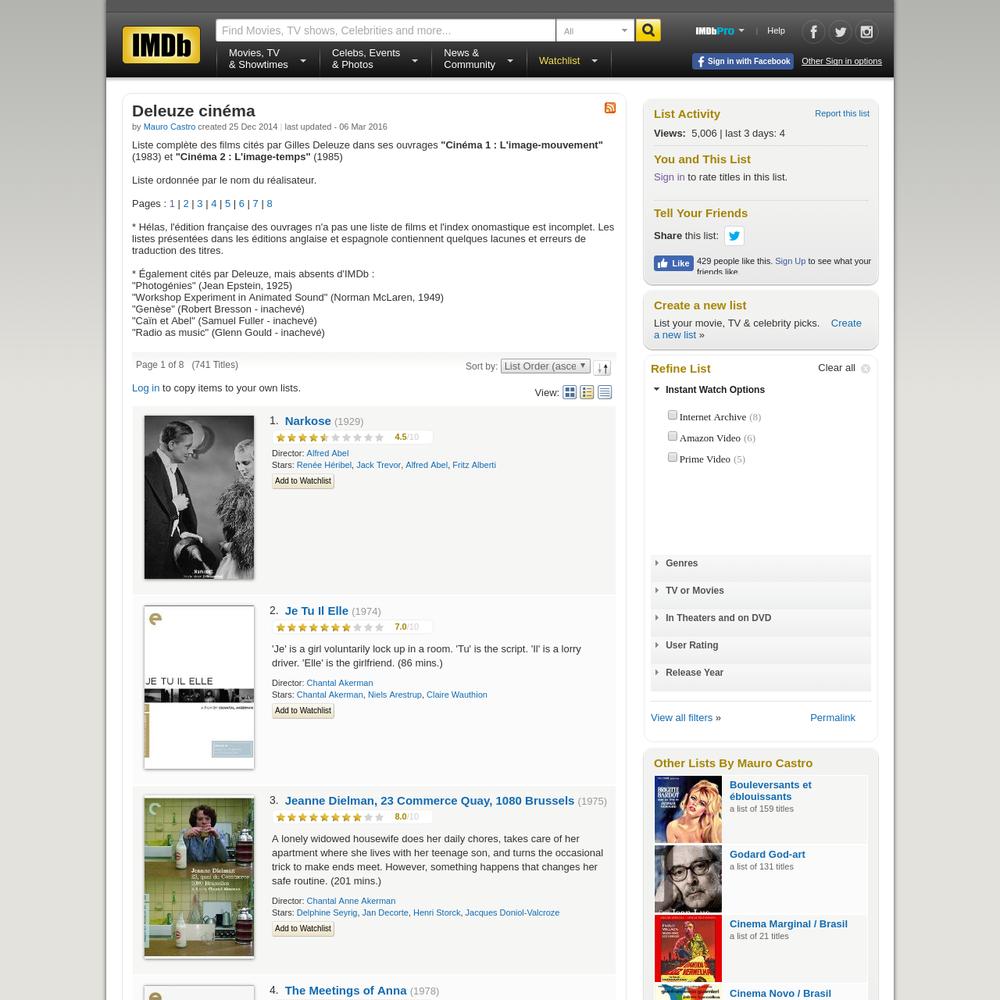
Task: Click Sign Up to see friends' likes
Action: 790,261
